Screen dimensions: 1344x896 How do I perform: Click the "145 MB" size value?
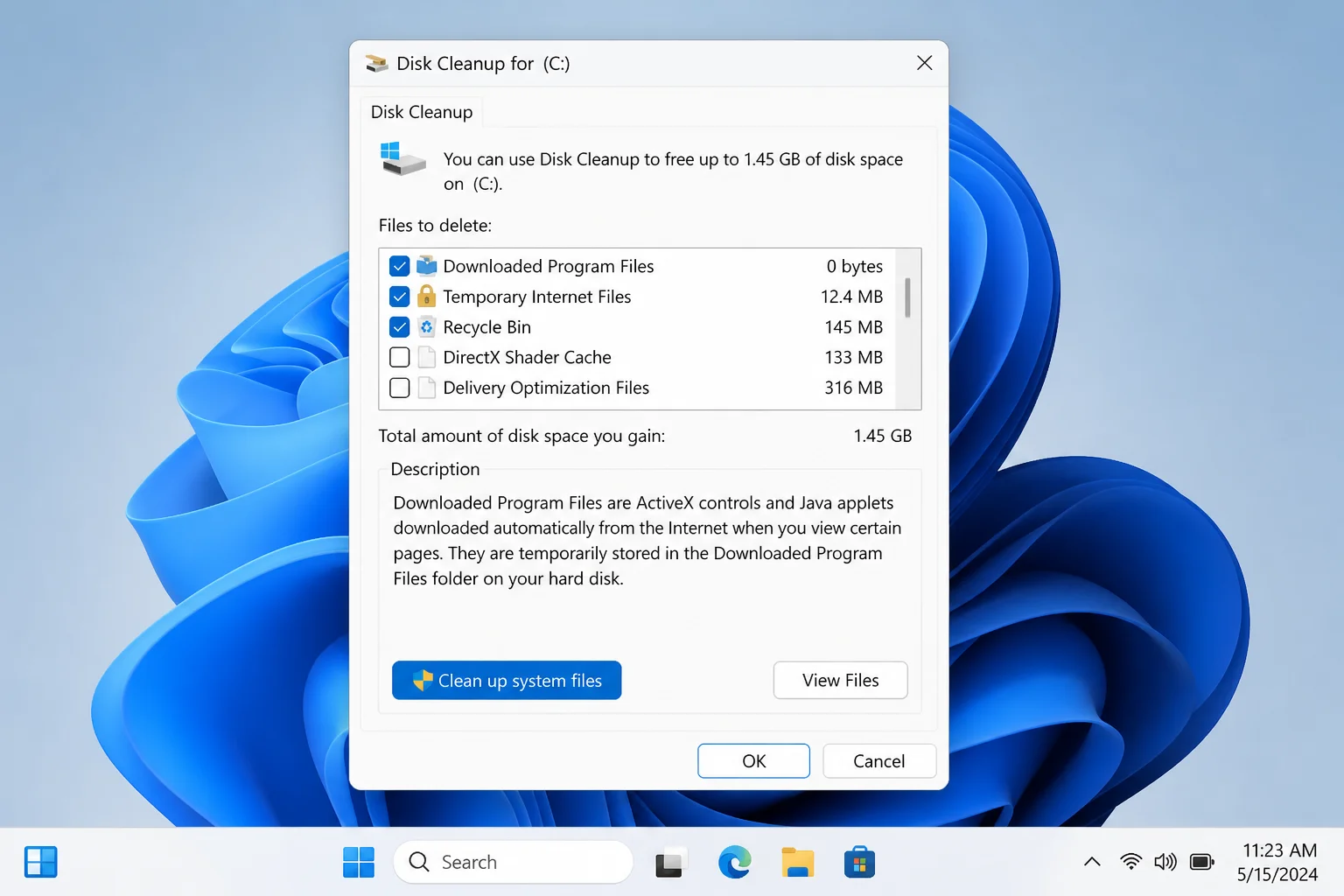(x=854, y=327)
